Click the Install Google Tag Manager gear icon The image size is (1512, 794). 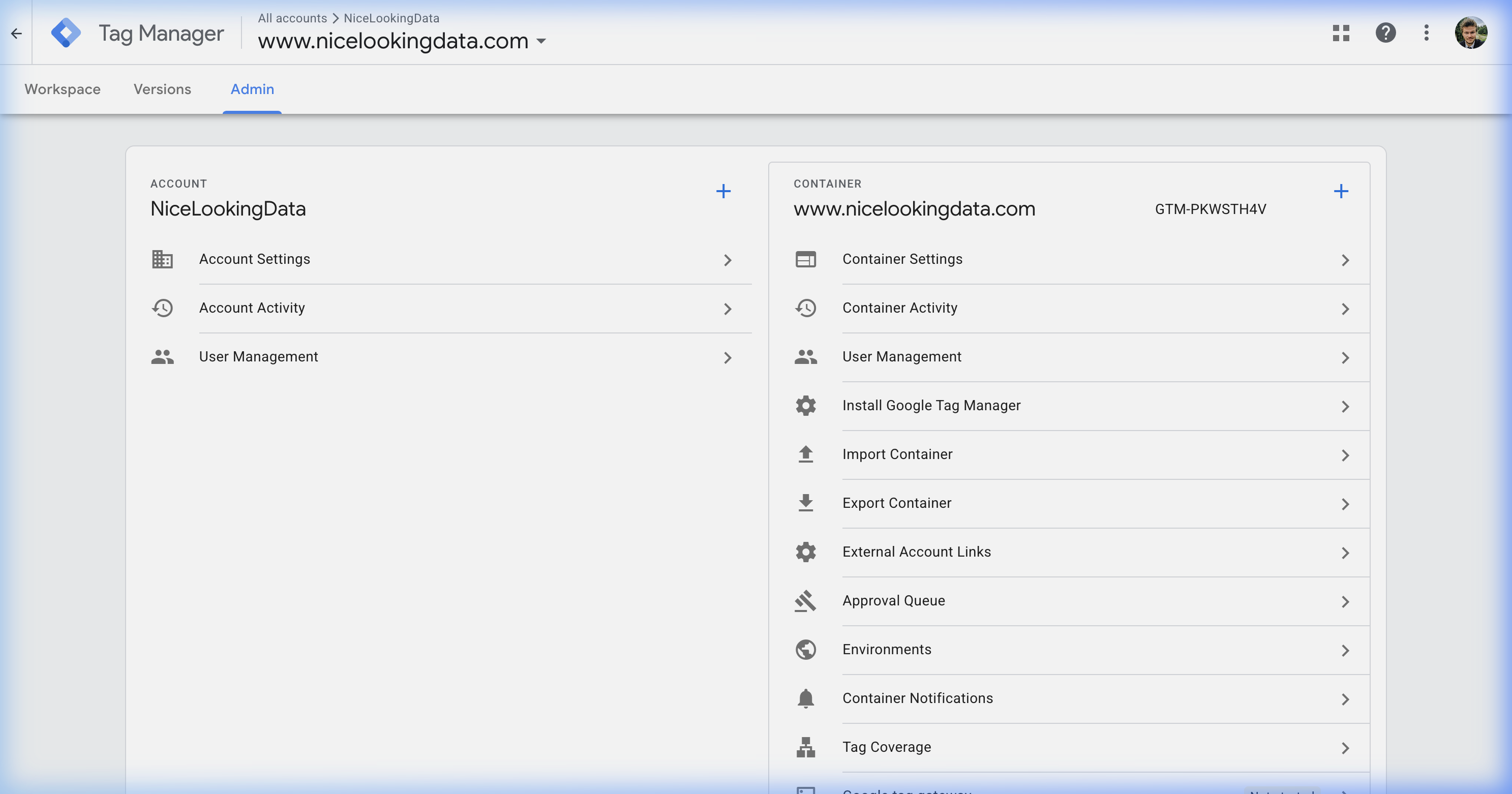(806, 406)
